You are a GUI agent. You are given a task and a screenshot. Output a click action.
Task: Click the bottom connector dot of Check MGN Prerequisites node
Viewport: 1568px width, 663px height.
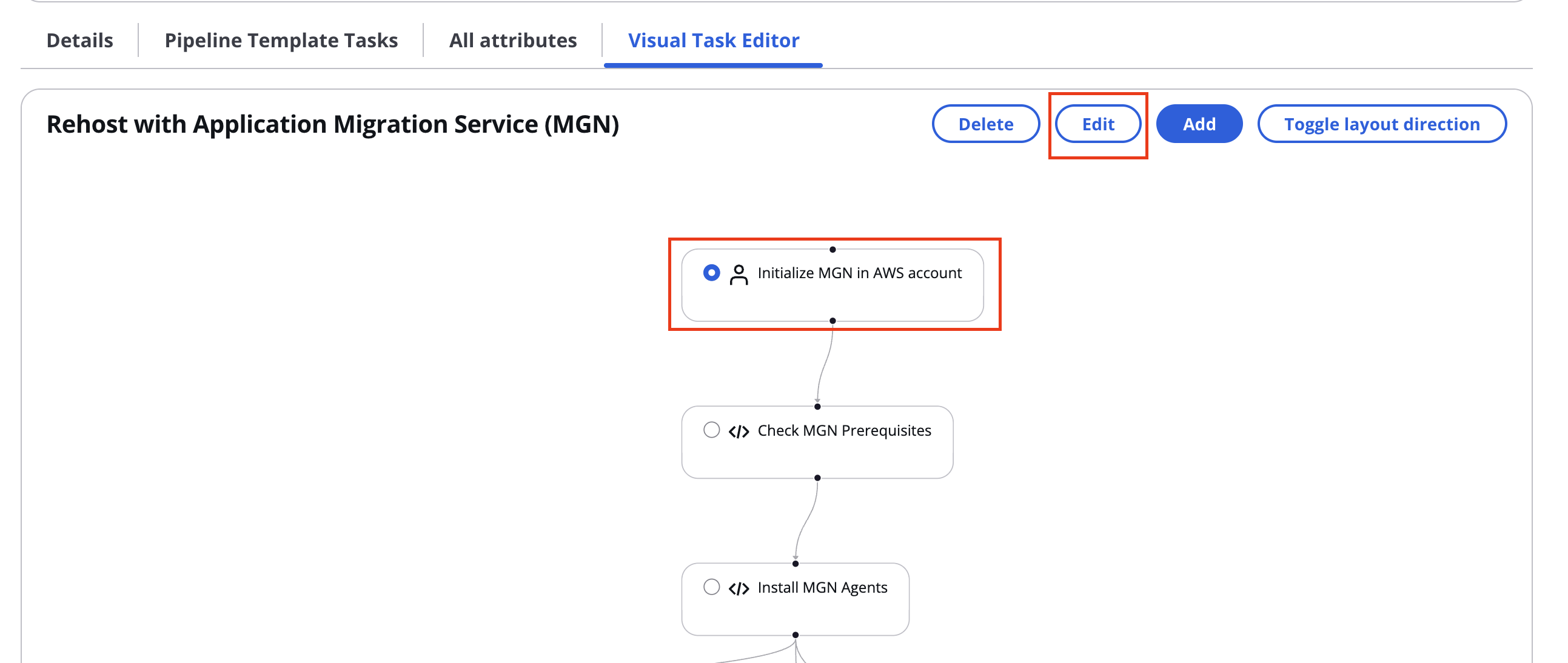(817, 478)
